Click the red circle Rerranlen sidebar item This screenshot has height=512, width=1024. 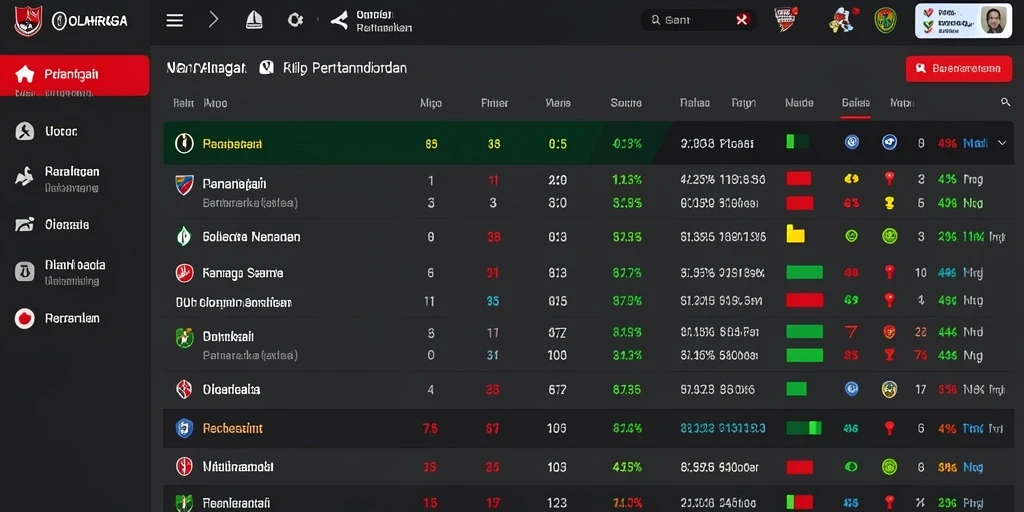click(57, 319)
